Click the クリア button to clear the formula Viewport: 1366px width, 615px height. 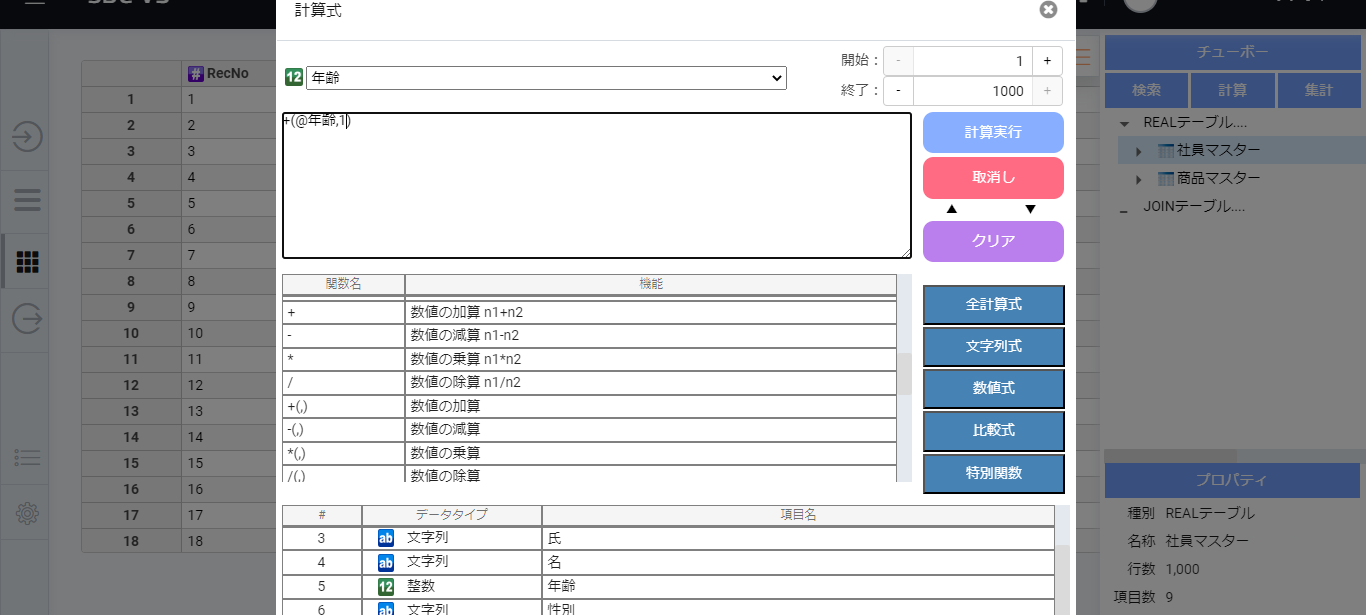992,241
